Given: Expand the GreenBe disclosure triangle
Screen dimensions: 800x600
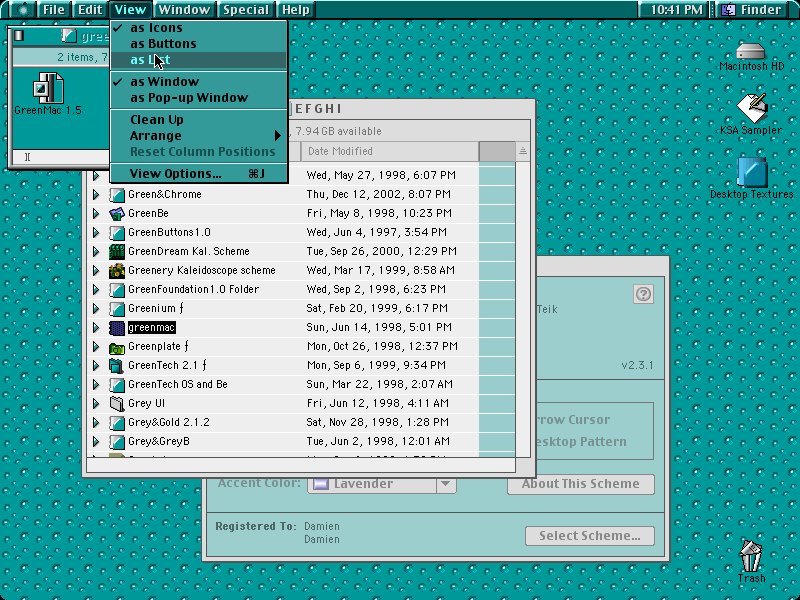Looking at the screenshot, I should [96, 213].
